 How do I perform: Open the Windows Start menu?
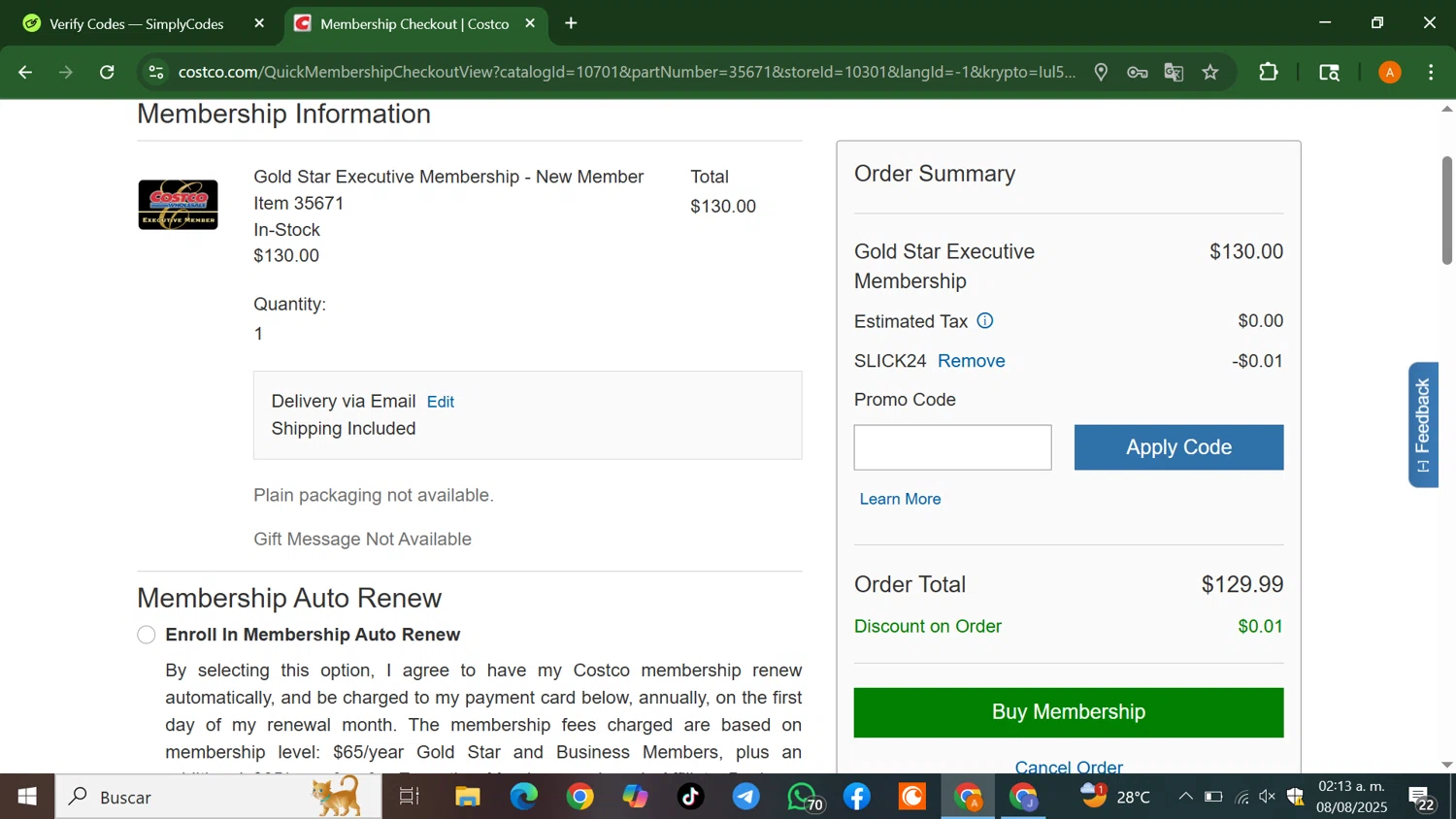27,797
